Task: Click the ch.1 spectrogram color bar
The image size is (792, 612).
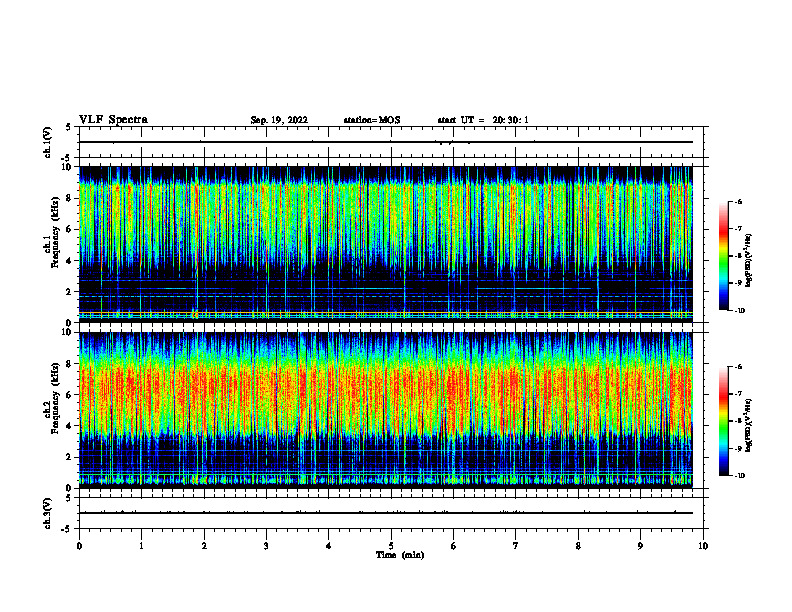Action: [724, 256]
